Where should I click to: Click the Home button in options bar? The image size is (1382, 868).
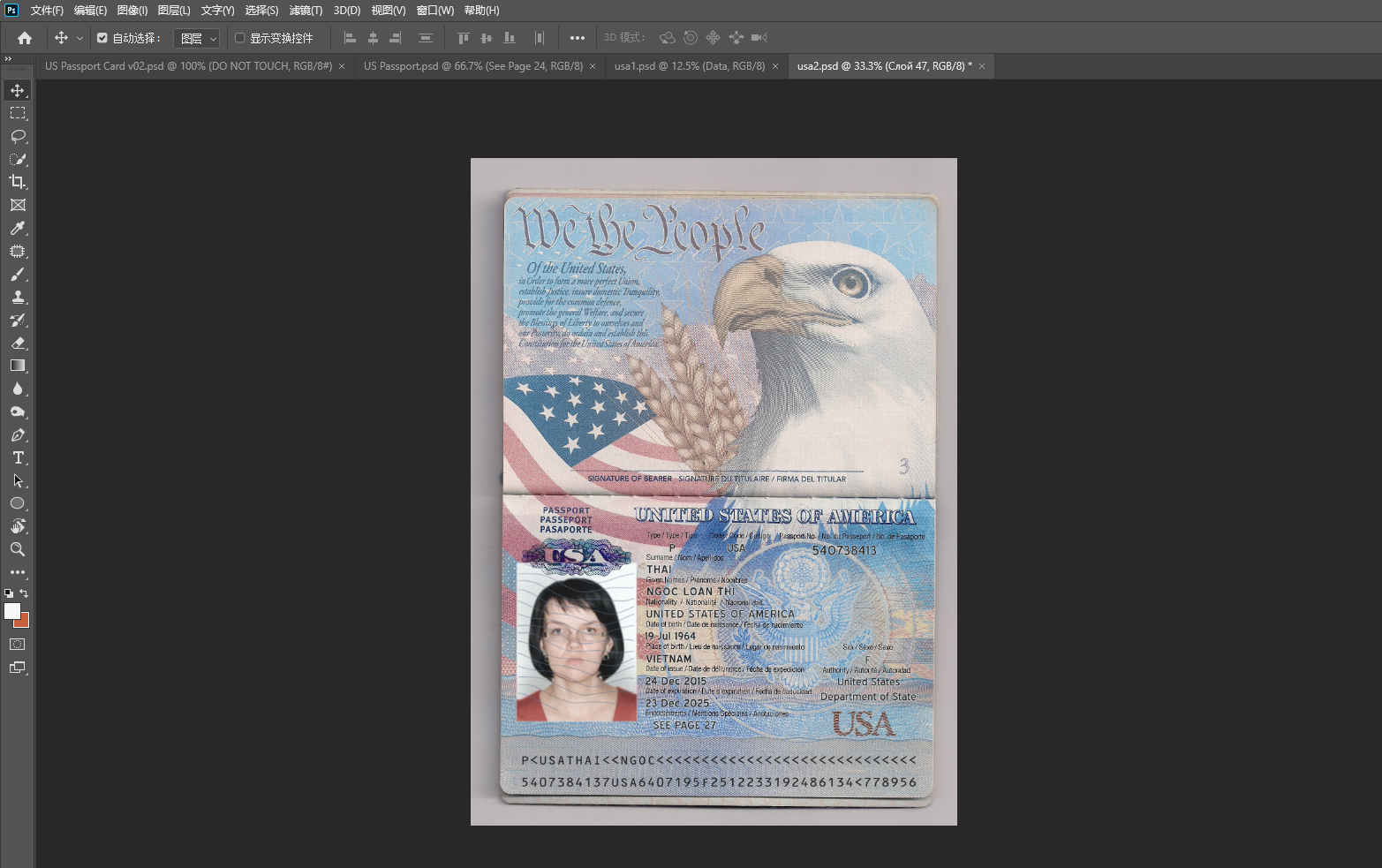(x=25, y=38)
